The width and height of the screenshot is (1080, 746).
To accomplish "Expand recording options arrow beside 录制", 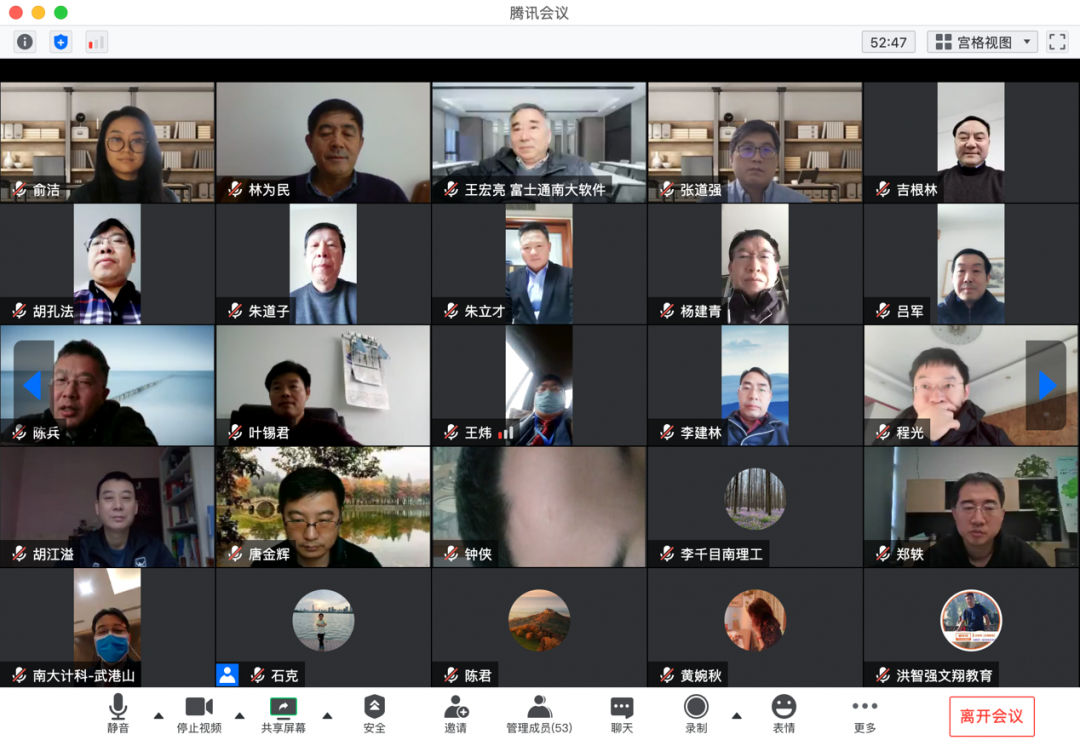I will (x=737, y=715).
